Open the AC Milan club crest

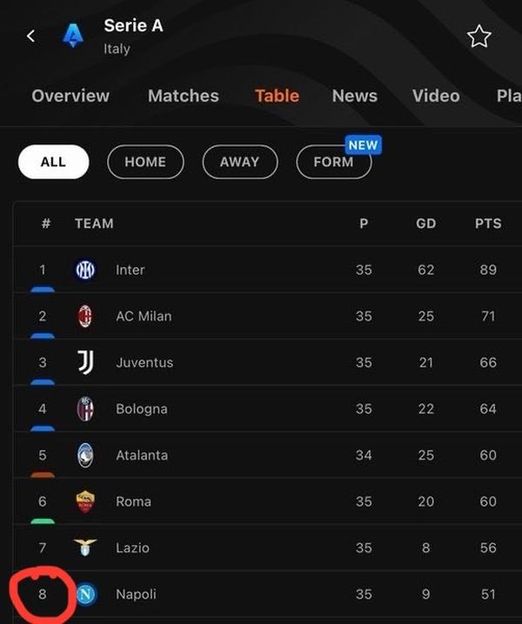tap(85, 316)
